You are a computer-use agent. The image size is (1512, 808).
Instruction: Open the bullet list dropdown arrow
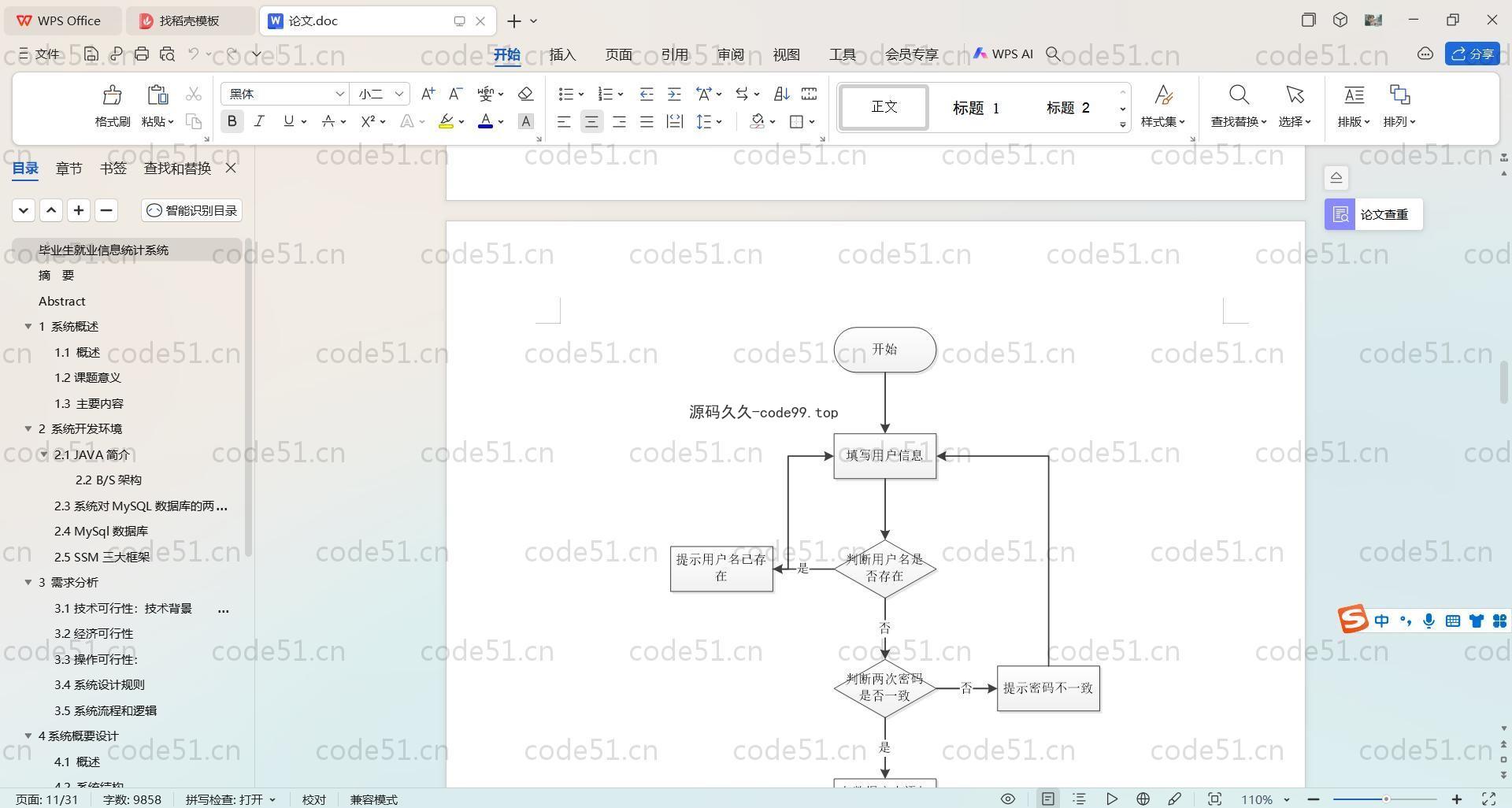pyautogui.click(x=581, y=95)
